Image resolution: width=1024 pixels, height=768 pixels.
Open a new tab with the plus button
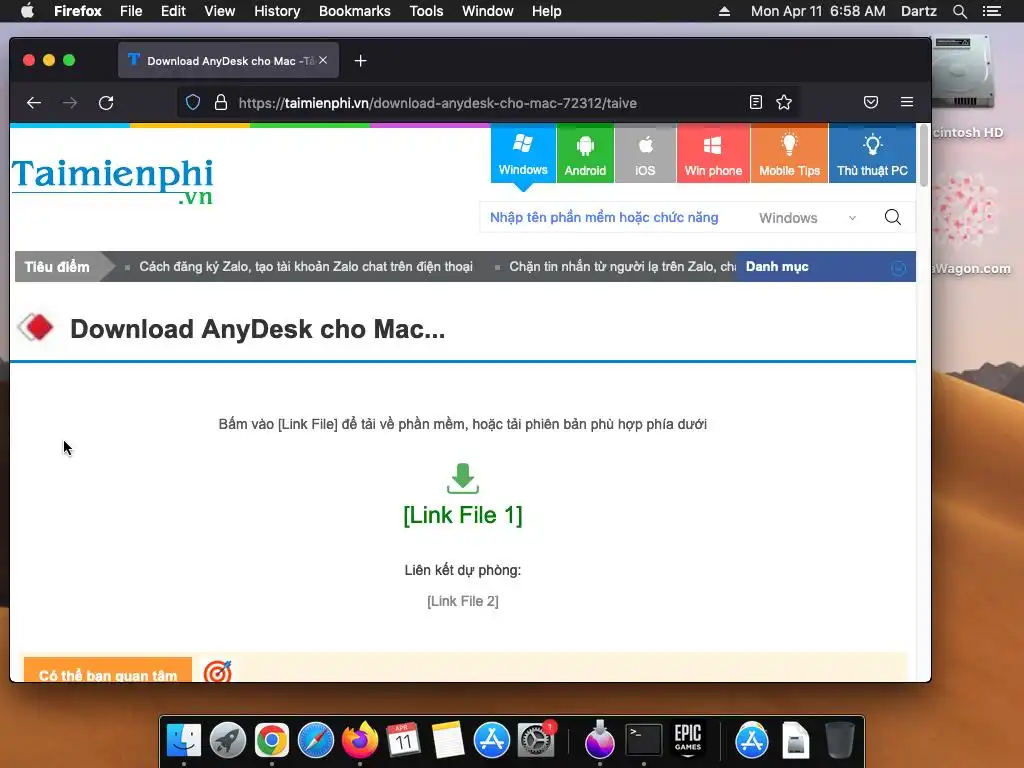(x=360, y=61)
